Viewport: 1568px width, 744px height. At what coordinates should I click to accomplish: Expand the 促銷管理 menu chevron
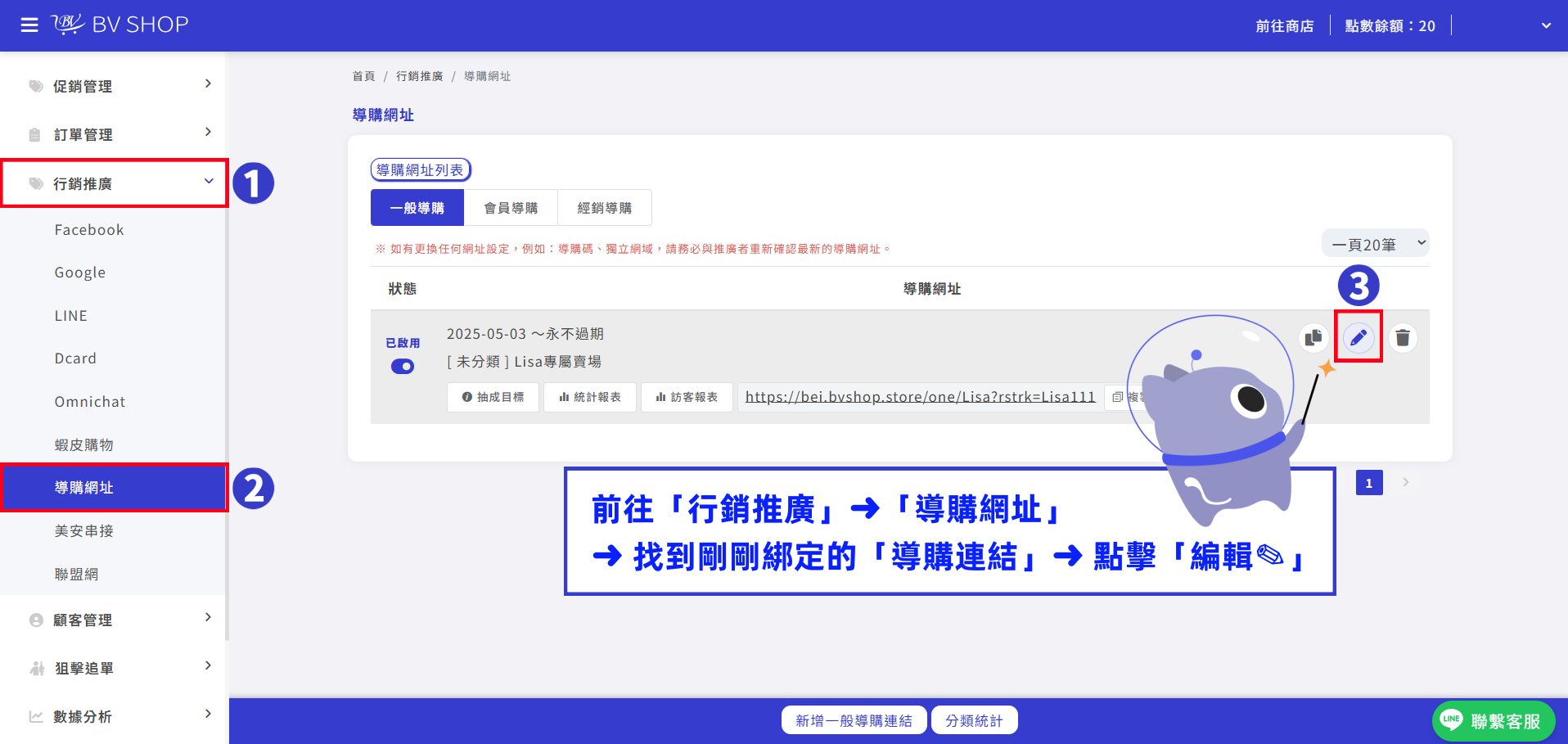click(208, 83)
